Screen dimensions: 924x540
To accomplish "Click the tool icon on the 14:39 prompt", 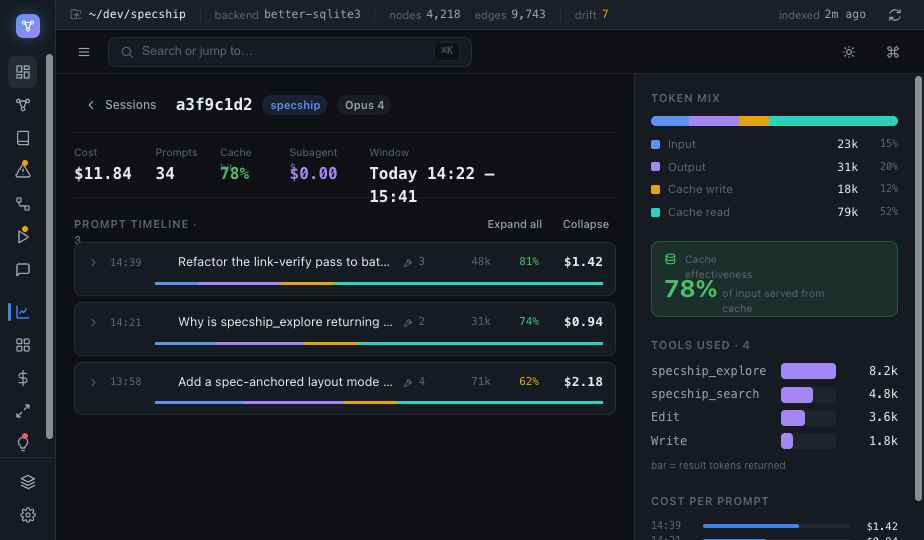I will (408, 262).
